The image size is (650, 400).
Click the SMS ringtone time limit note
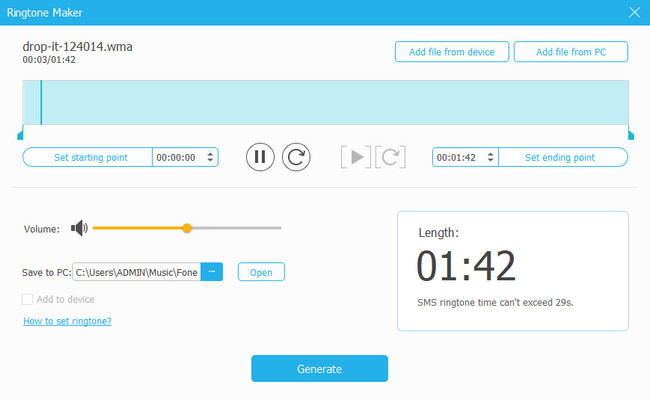(495, 302)
